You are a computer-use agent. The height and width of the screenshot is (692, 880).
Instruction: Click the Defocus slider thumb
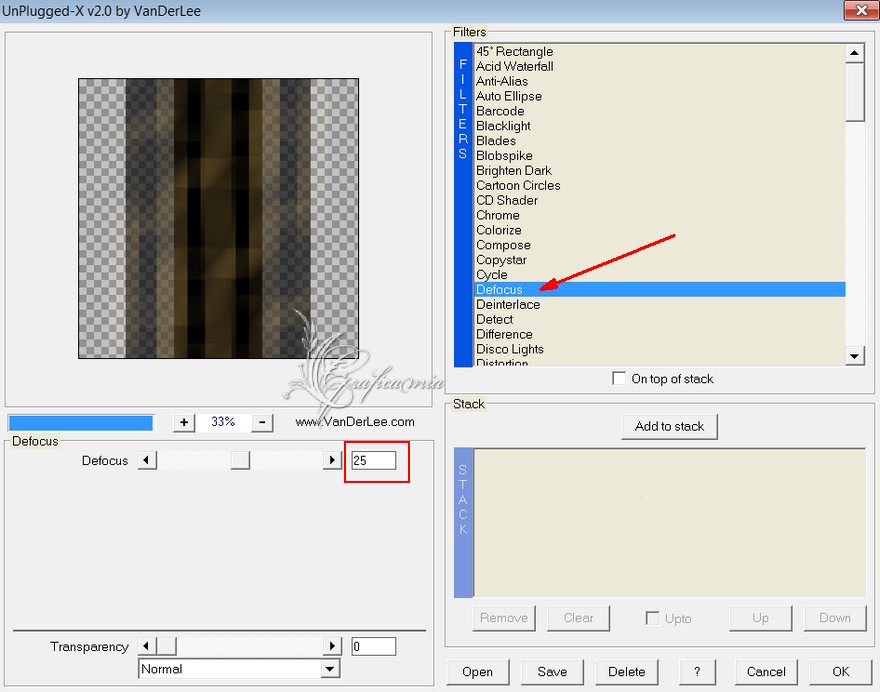(x=240, y=460)
